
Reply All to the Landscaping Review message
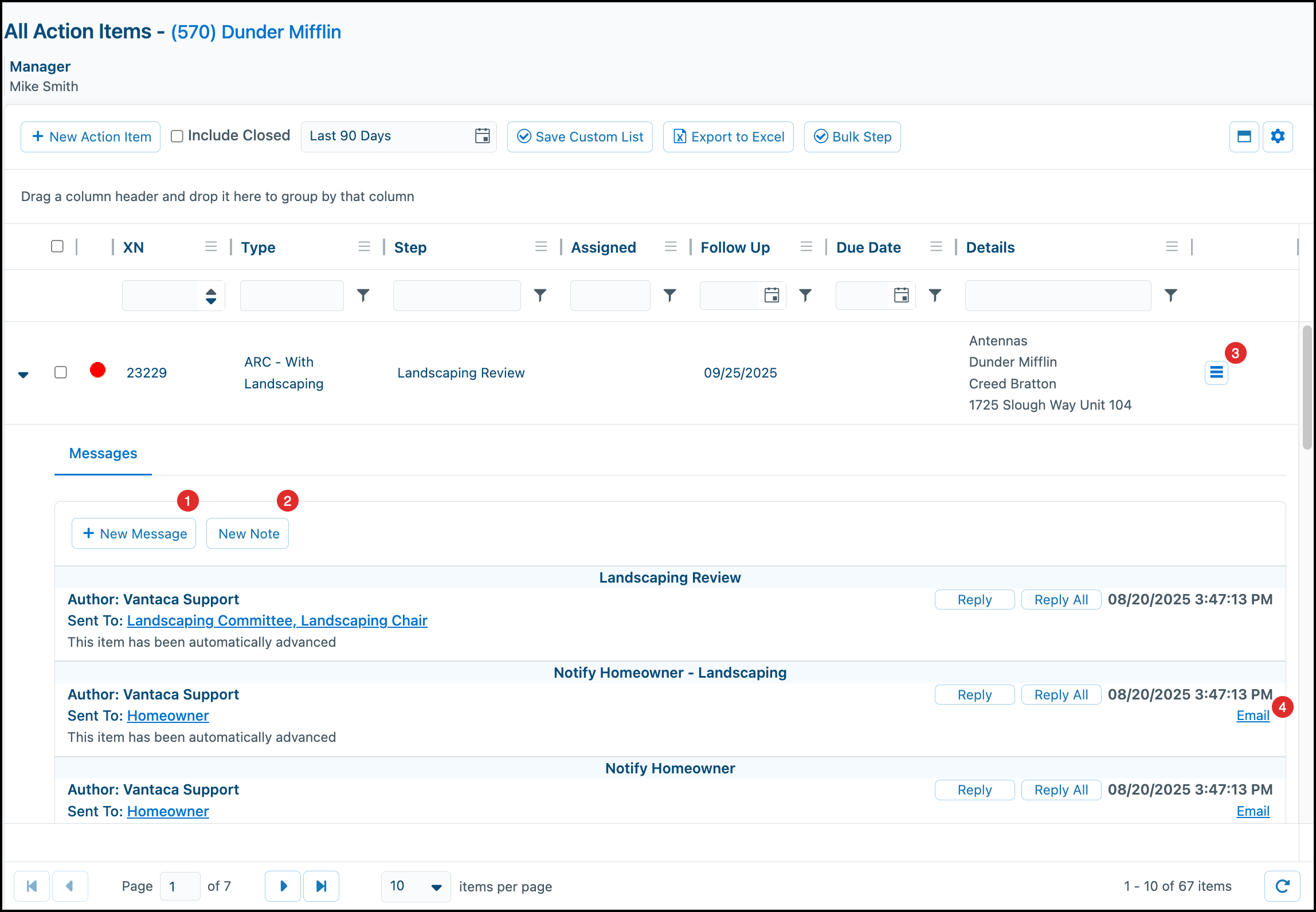[x=1061, y=600]
